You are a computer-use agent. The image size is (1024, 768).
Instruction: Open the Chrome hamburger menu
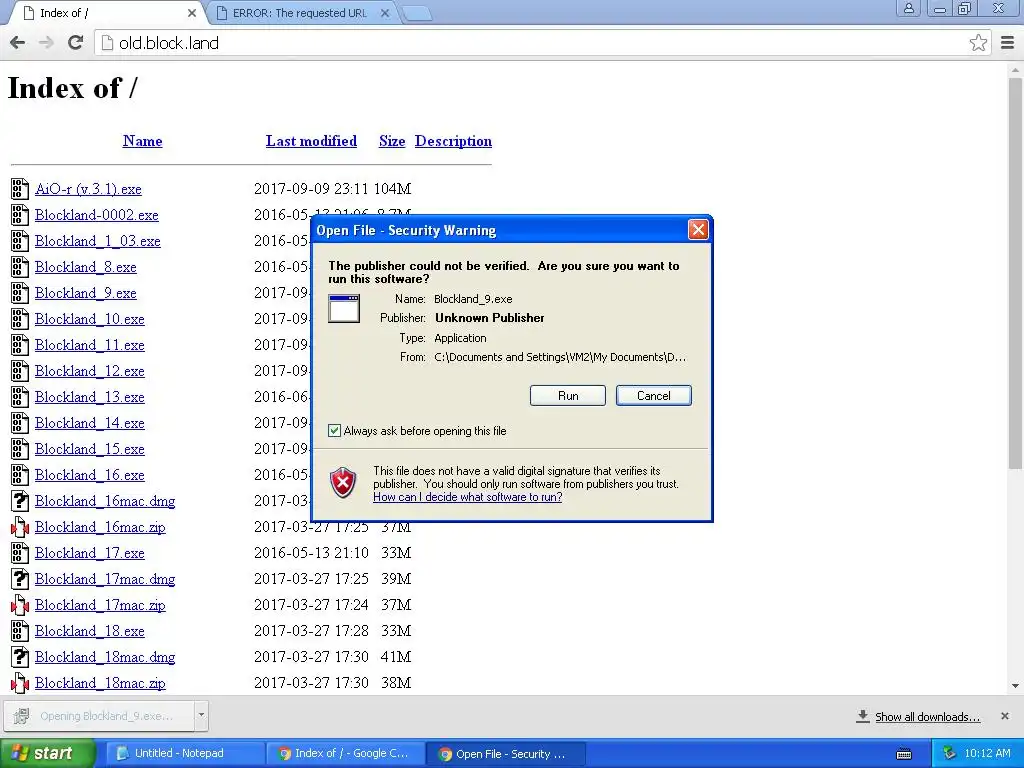[1007, 43]
